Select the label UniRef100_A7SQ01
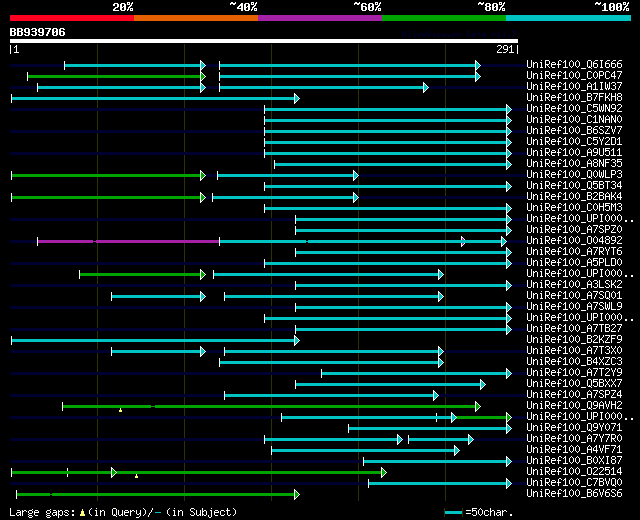This screenshot has height=520, width=640. coord(574,296)
